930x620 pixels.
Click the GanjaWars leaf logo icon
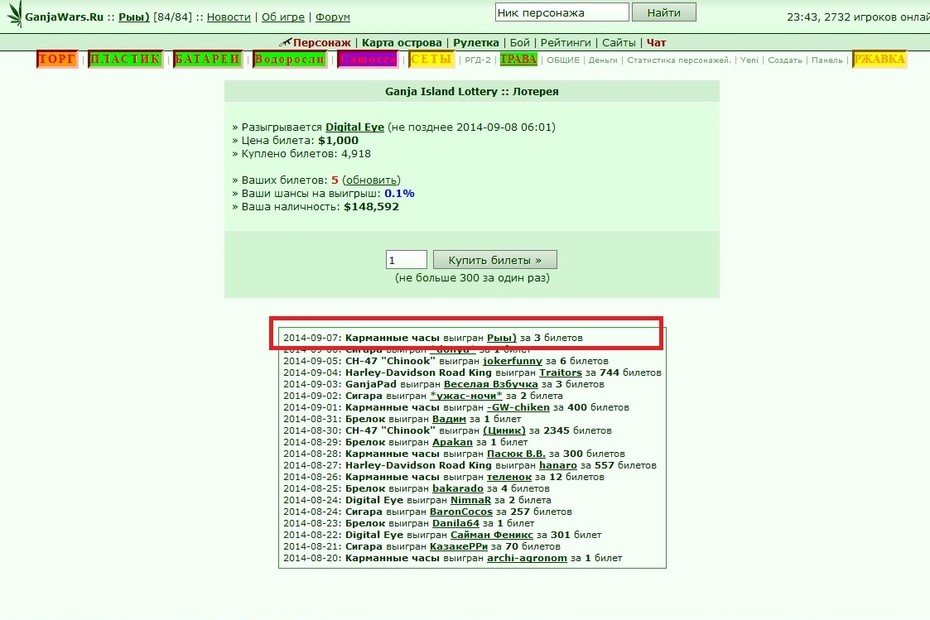click(15, 14)
